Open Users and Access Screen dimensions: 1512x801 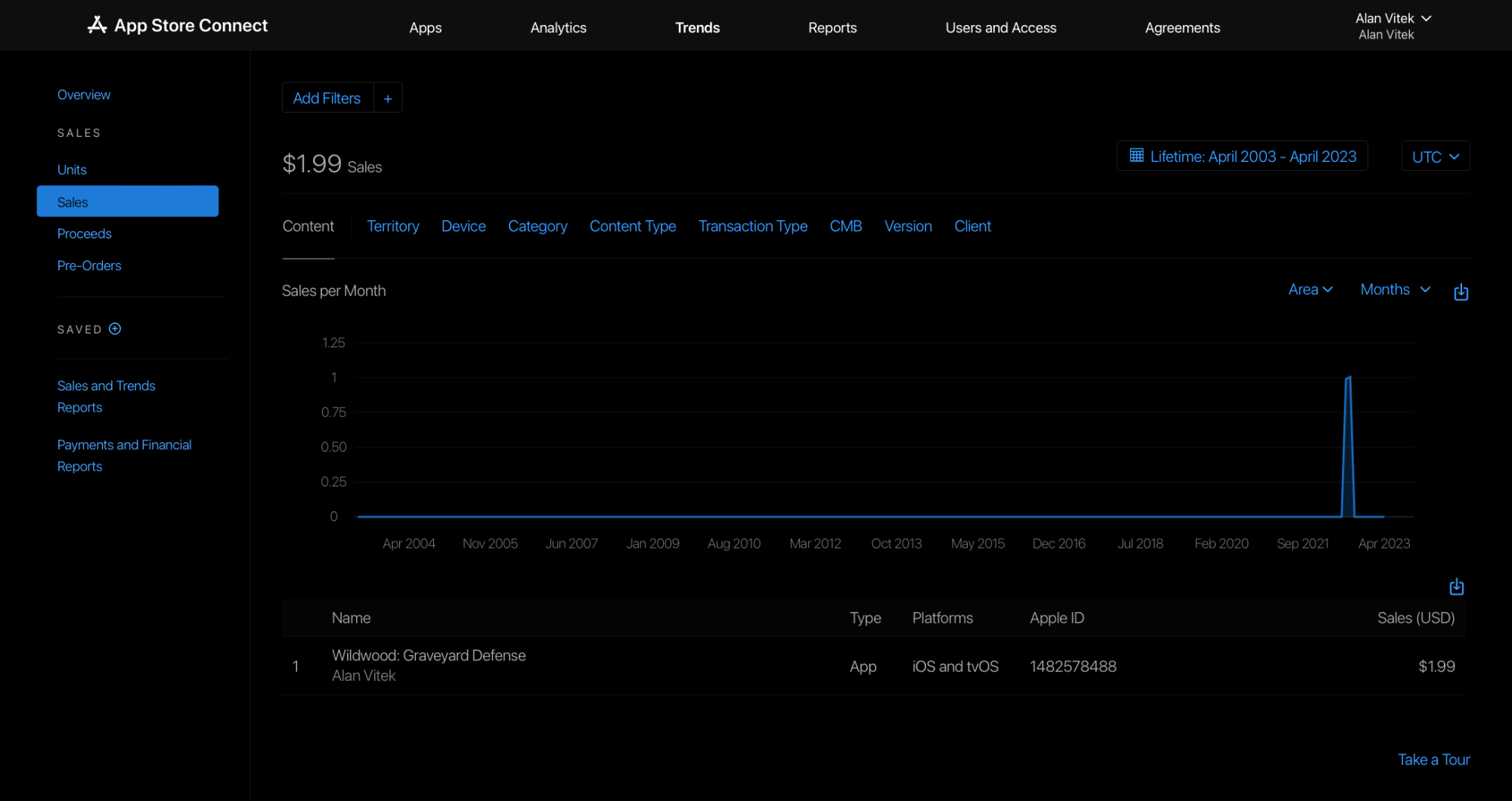coord(1000,28)
